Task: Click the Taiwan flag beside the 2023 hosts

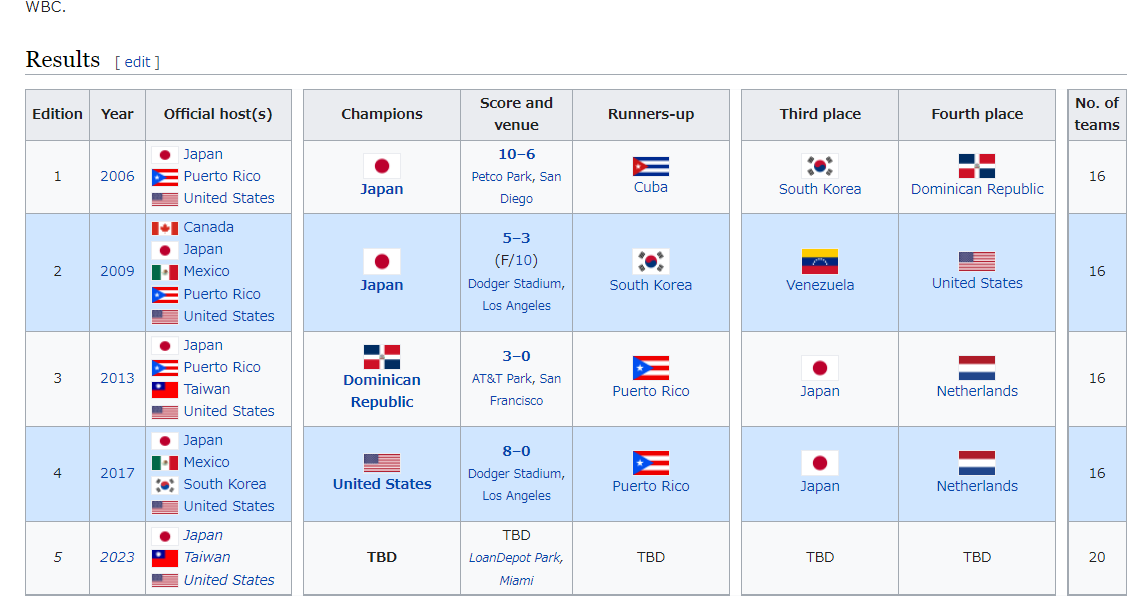Action: (165, 558)
